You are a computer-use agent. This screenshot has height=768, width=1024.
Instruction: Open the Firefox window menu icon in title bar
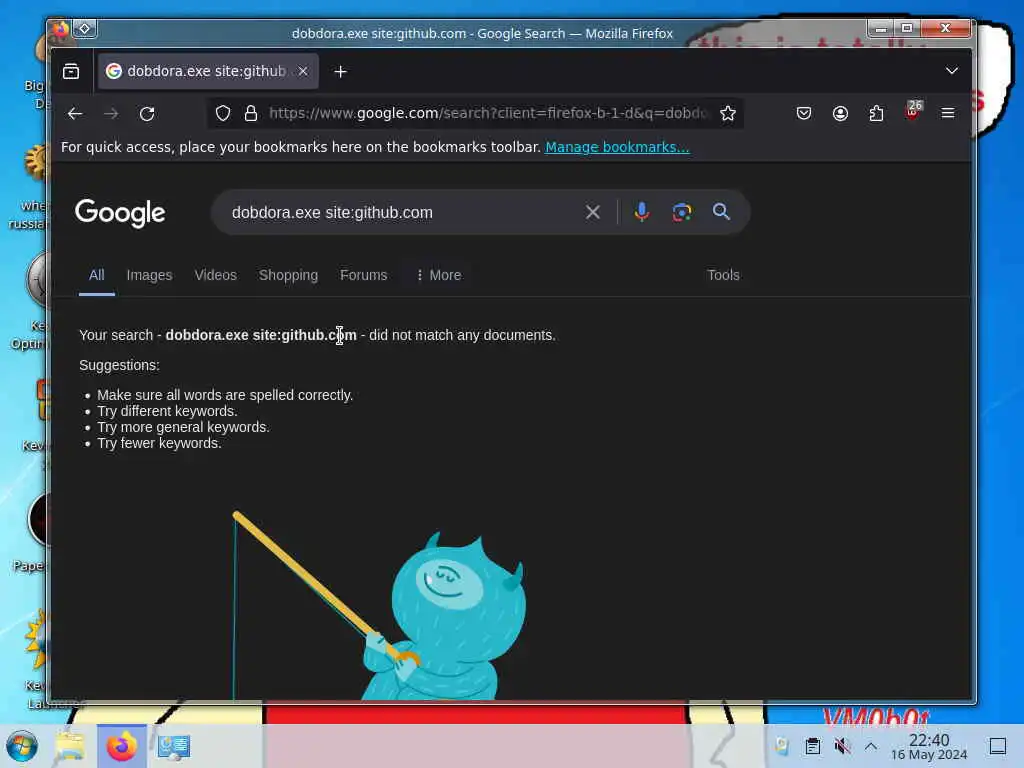click(60, 29)
